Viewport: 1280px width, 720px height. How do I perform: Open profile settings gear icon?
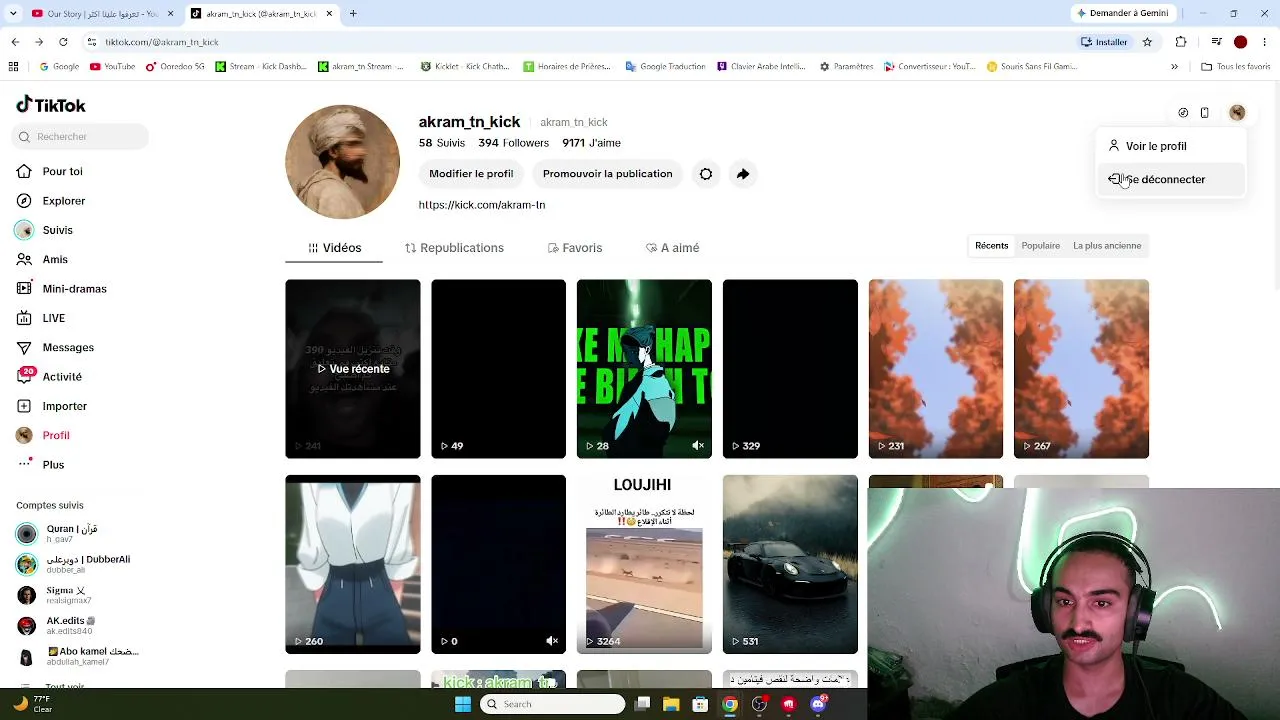point(706,174)
